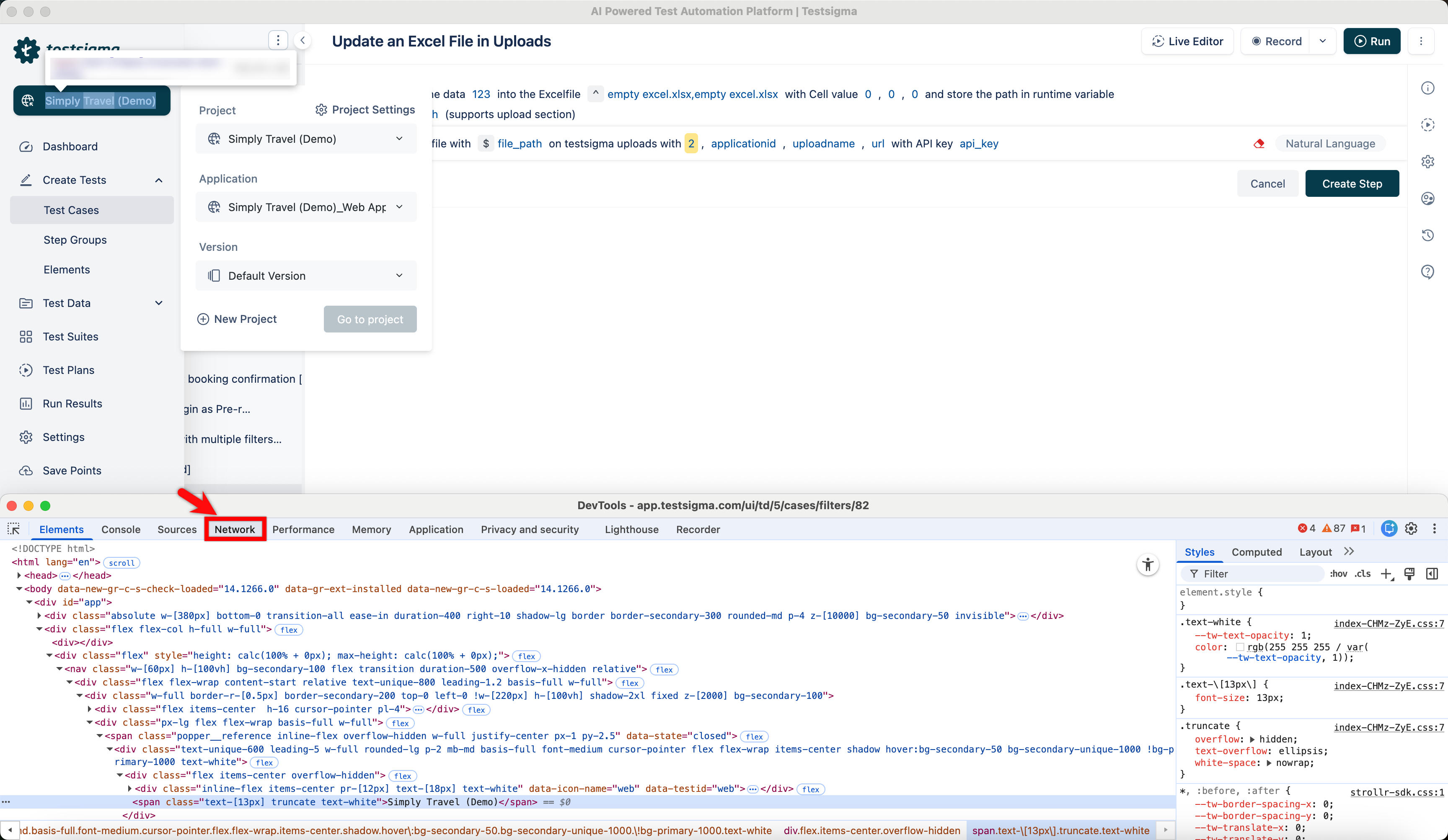Open the Project Settings link
Image resolution: width=1448 pixels, height=840 pixels.
click(365, 110)
